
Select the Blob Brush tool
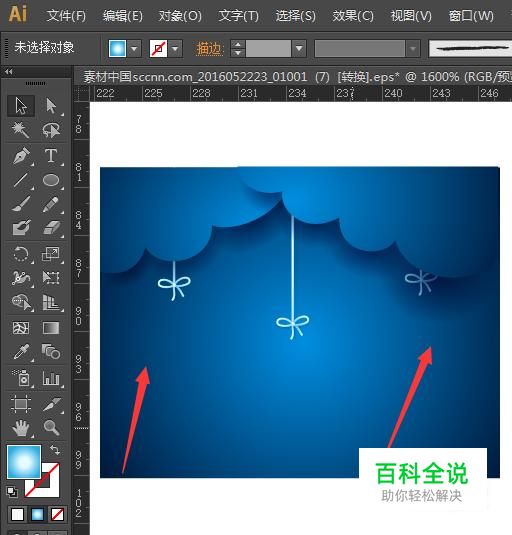click(x=21, y=227)
